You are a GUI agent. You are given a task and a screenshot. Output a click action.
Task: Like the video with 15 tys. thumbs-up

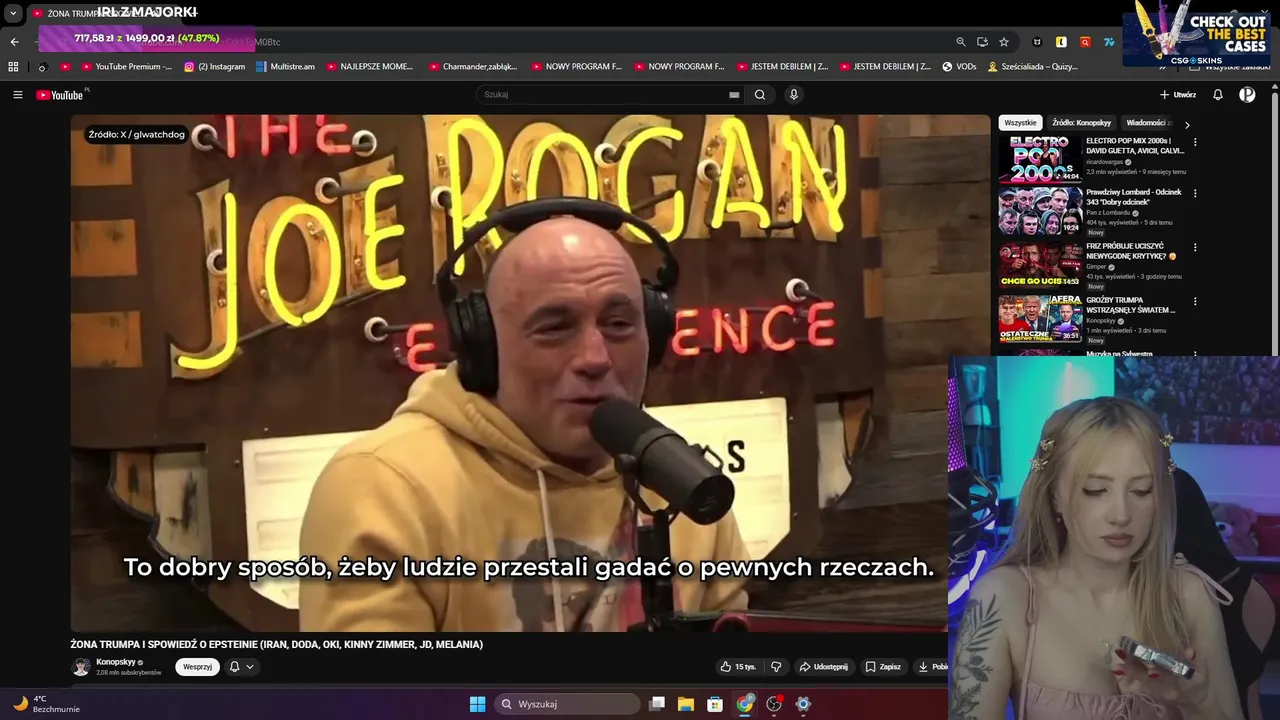tap(738, 667)
